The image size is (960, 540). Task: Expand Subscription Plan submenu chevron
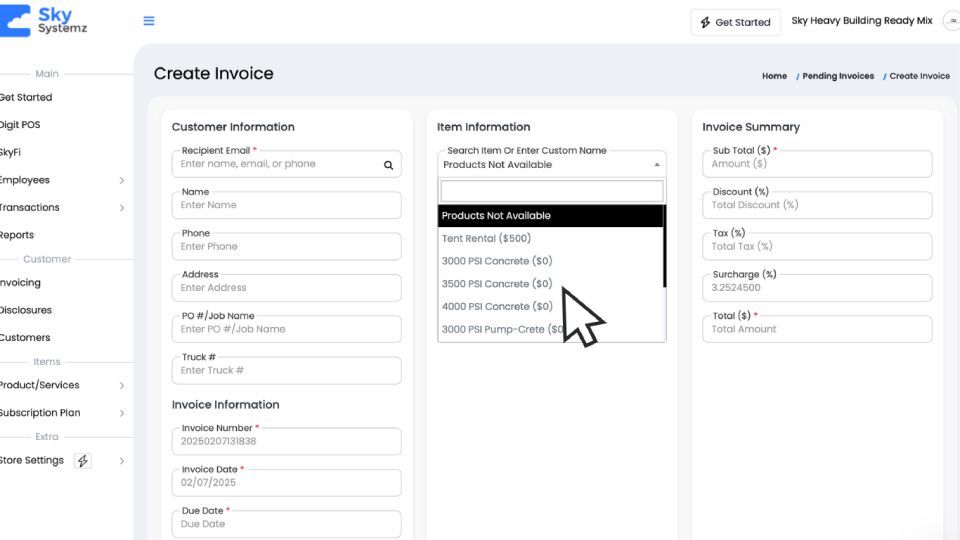coord(122,413)
